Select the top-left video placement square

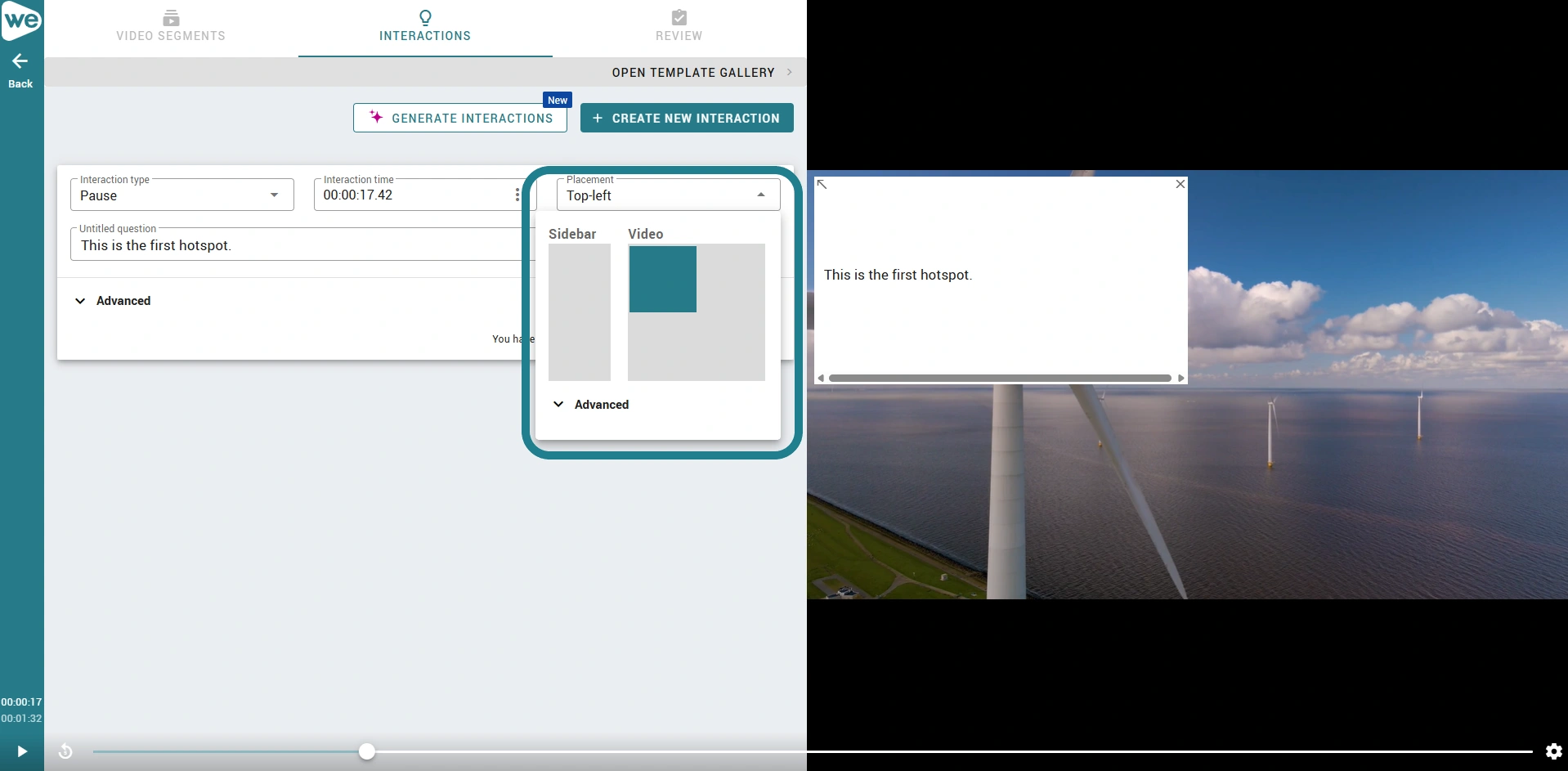coord(663,279)
